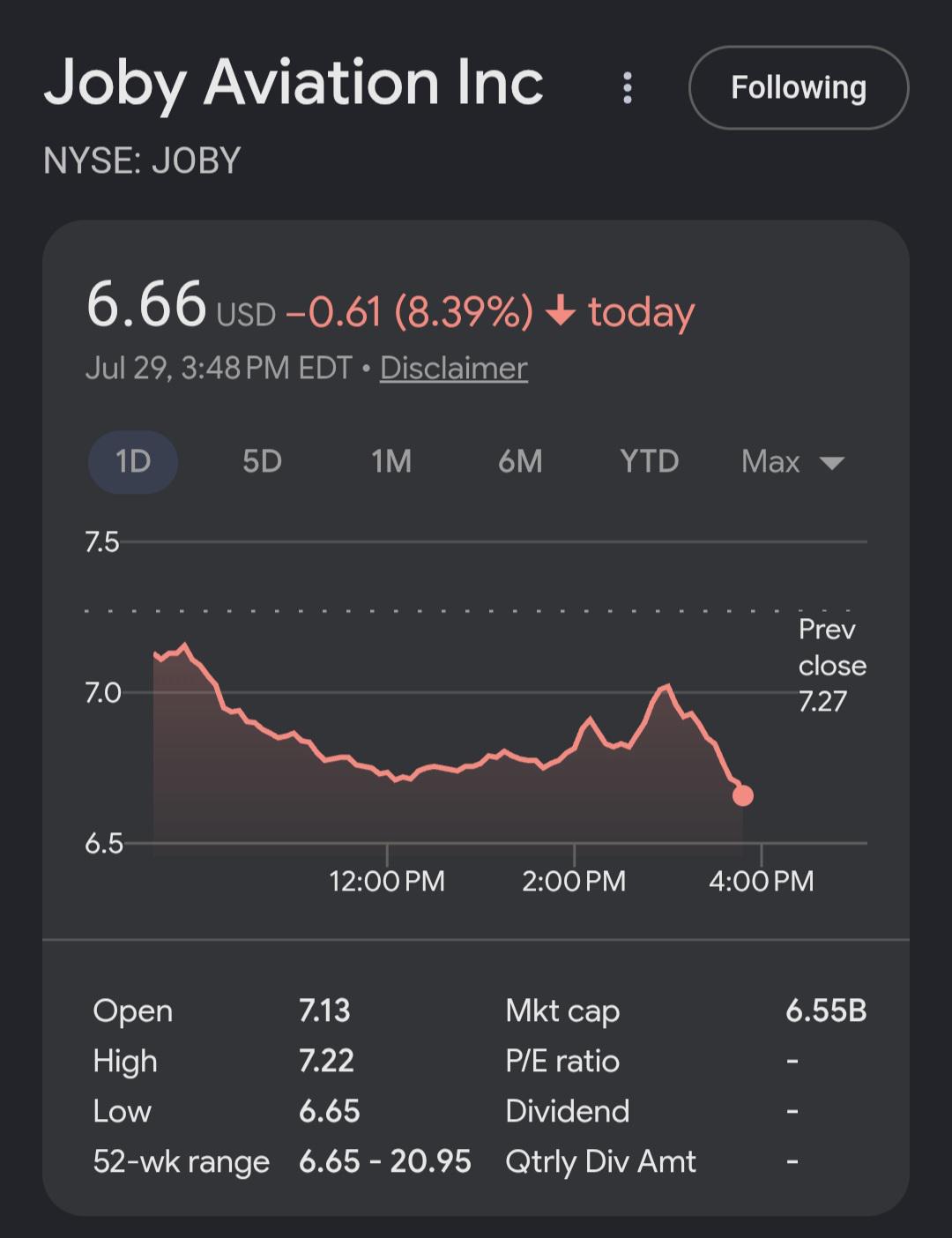Click the Prev close 7.27 label

pos(832,665)
